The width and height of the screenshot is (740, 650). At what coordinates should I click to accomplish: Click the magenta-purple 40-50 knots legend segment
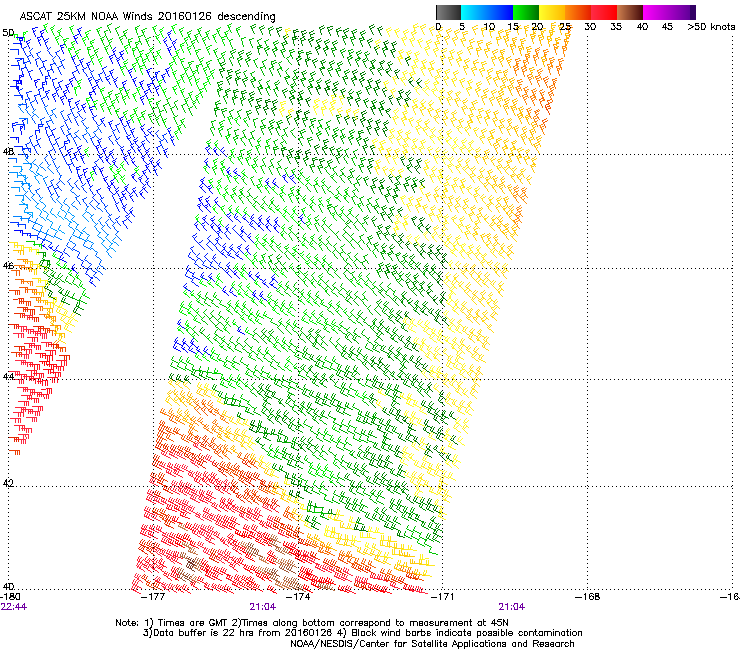pyautogui.click(x=669, y=12)
